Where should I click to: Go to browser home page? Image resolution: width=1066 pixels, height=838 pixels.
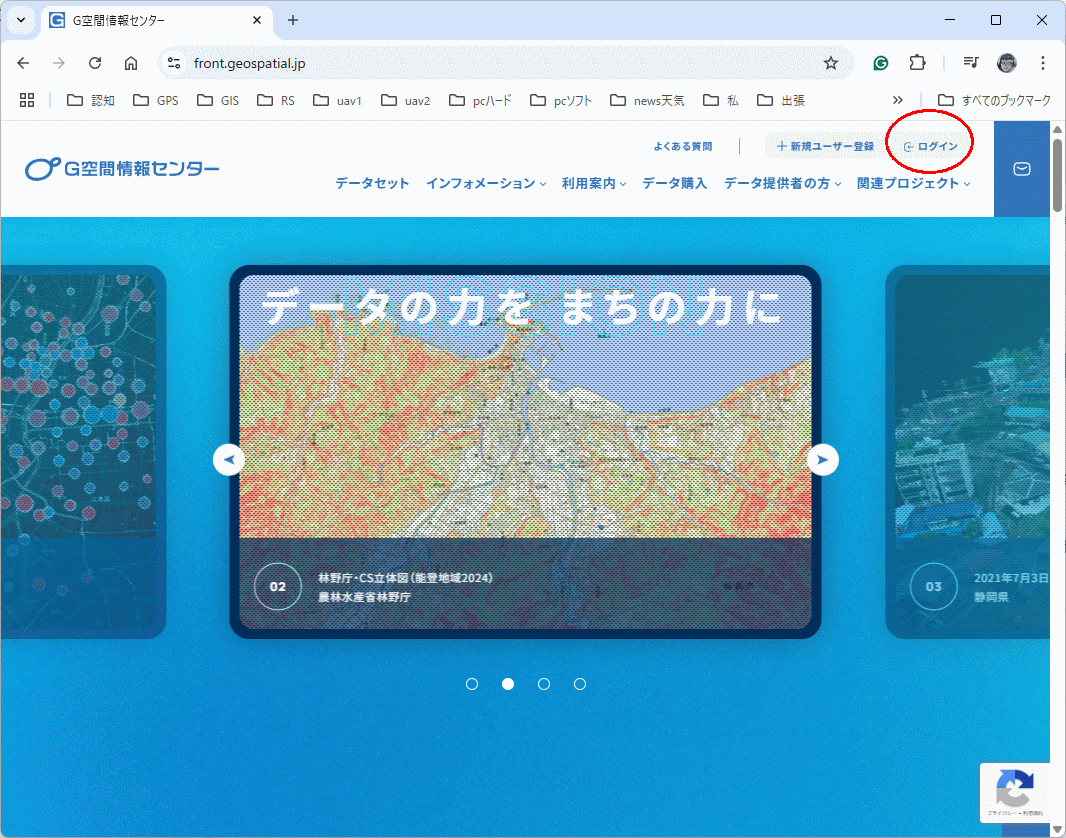click(131, 63)
